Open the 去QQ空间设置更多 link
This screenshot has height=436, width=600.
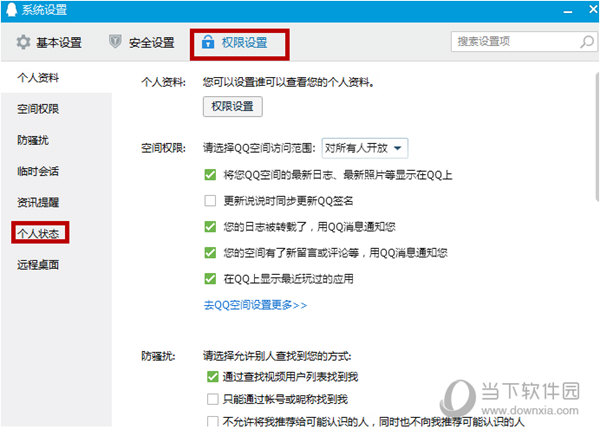point(255,305)
